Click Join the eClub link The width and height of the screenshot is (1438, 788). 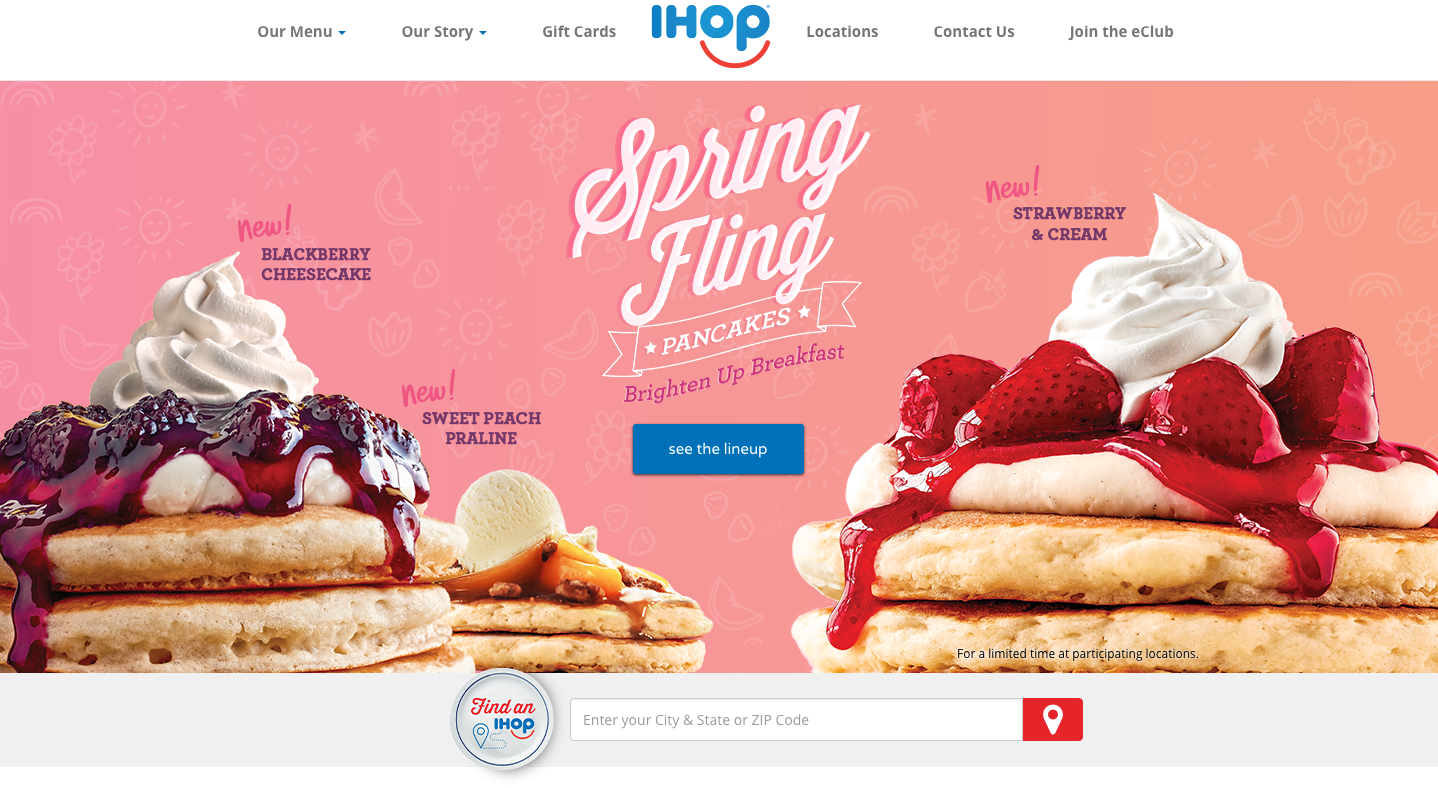(1121, 32)
